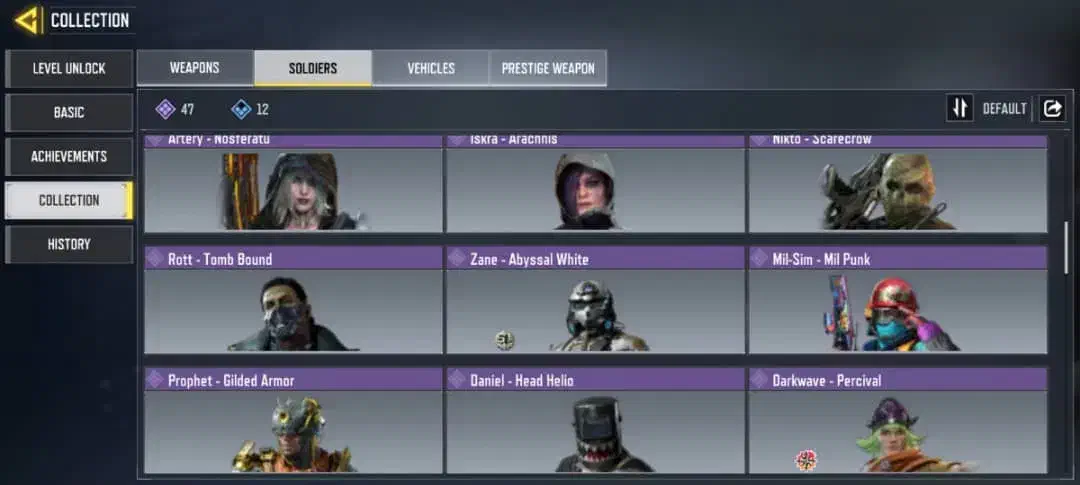Tap the blue rare rarity count icon
Viewport: 1080px width, 485px height.
(241, 109)
